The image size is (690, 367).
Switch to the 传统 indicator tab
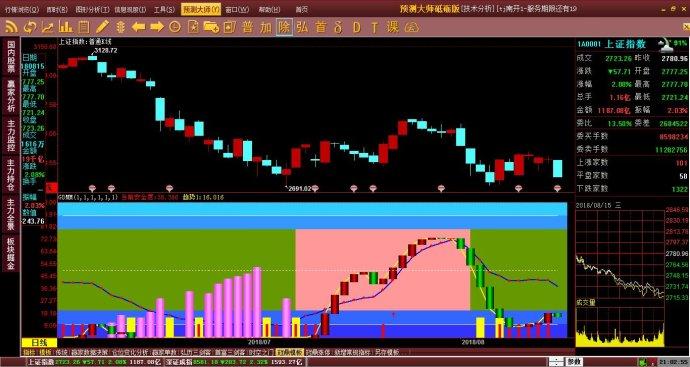pos(62,352)
